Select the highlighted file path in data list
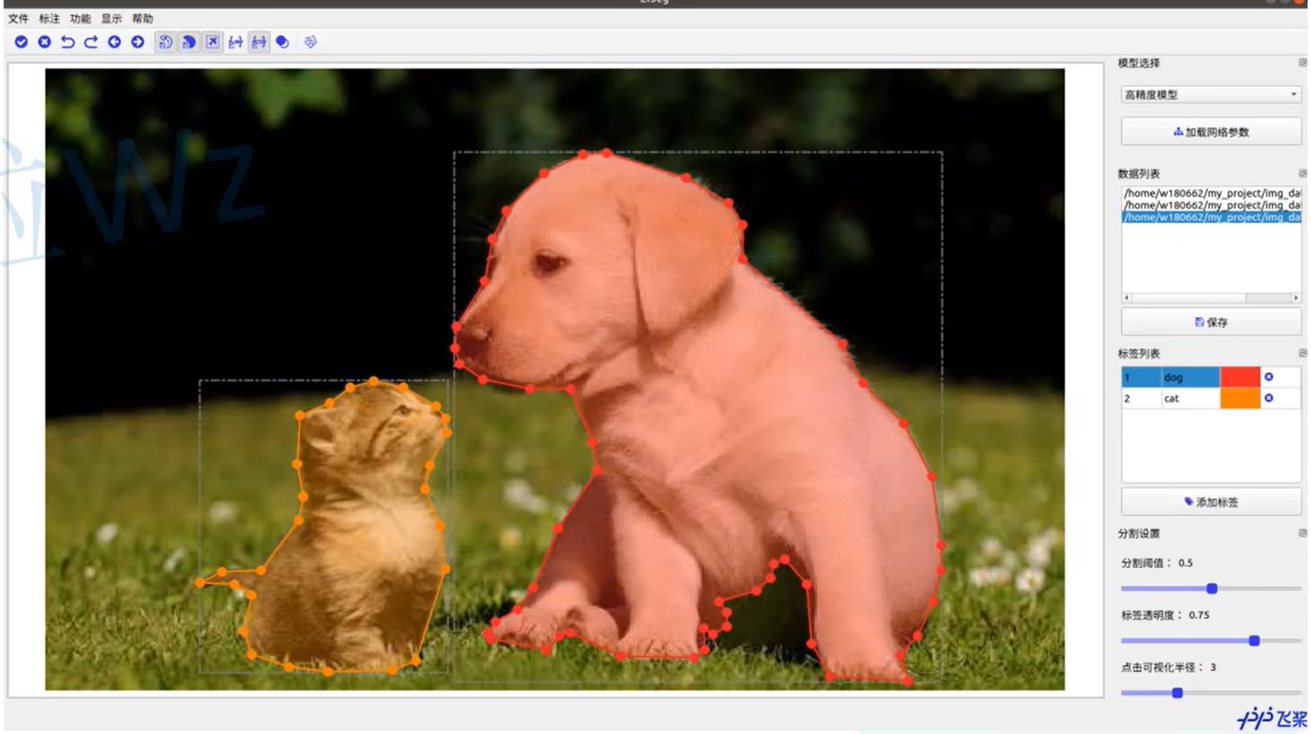The image size is (1311, 734). 1211,217
